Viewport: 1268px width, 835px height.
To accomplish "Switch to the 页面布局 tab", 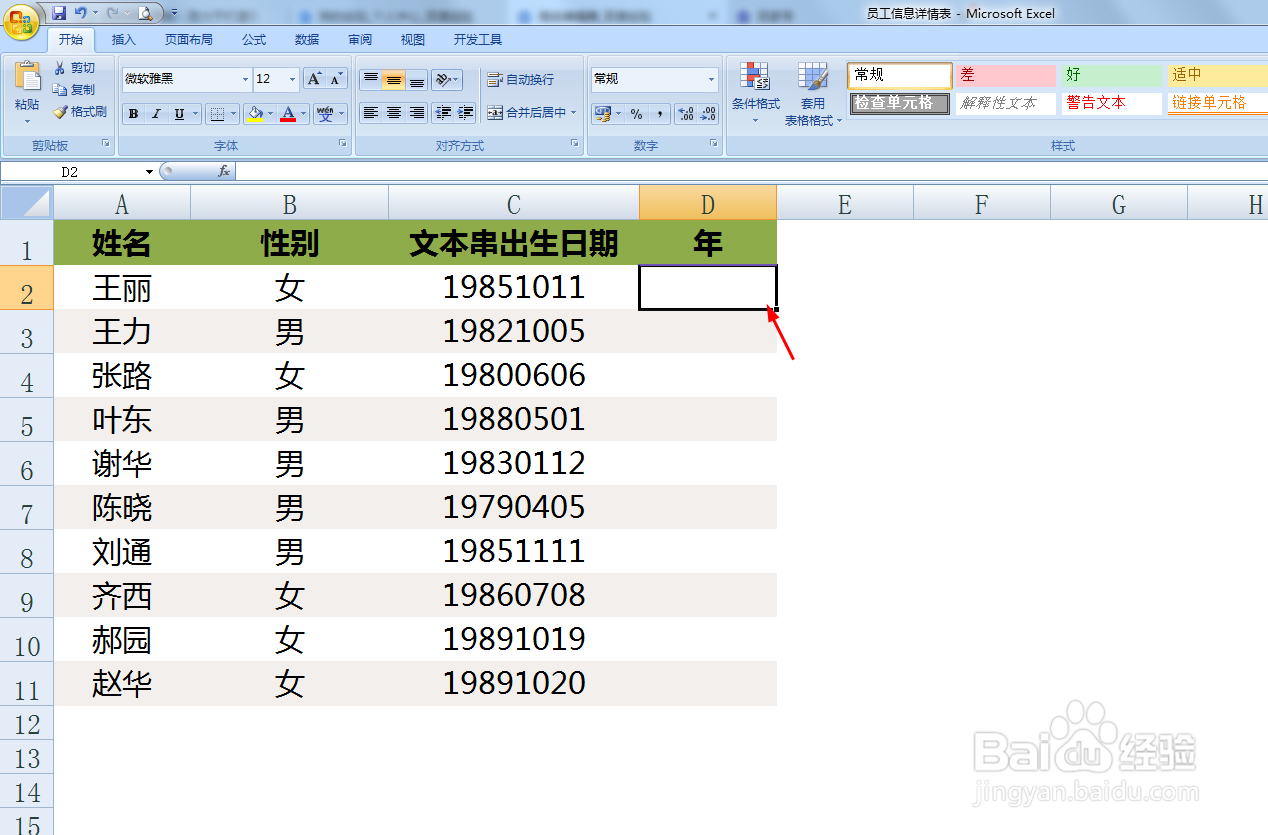I will [189, 40].
